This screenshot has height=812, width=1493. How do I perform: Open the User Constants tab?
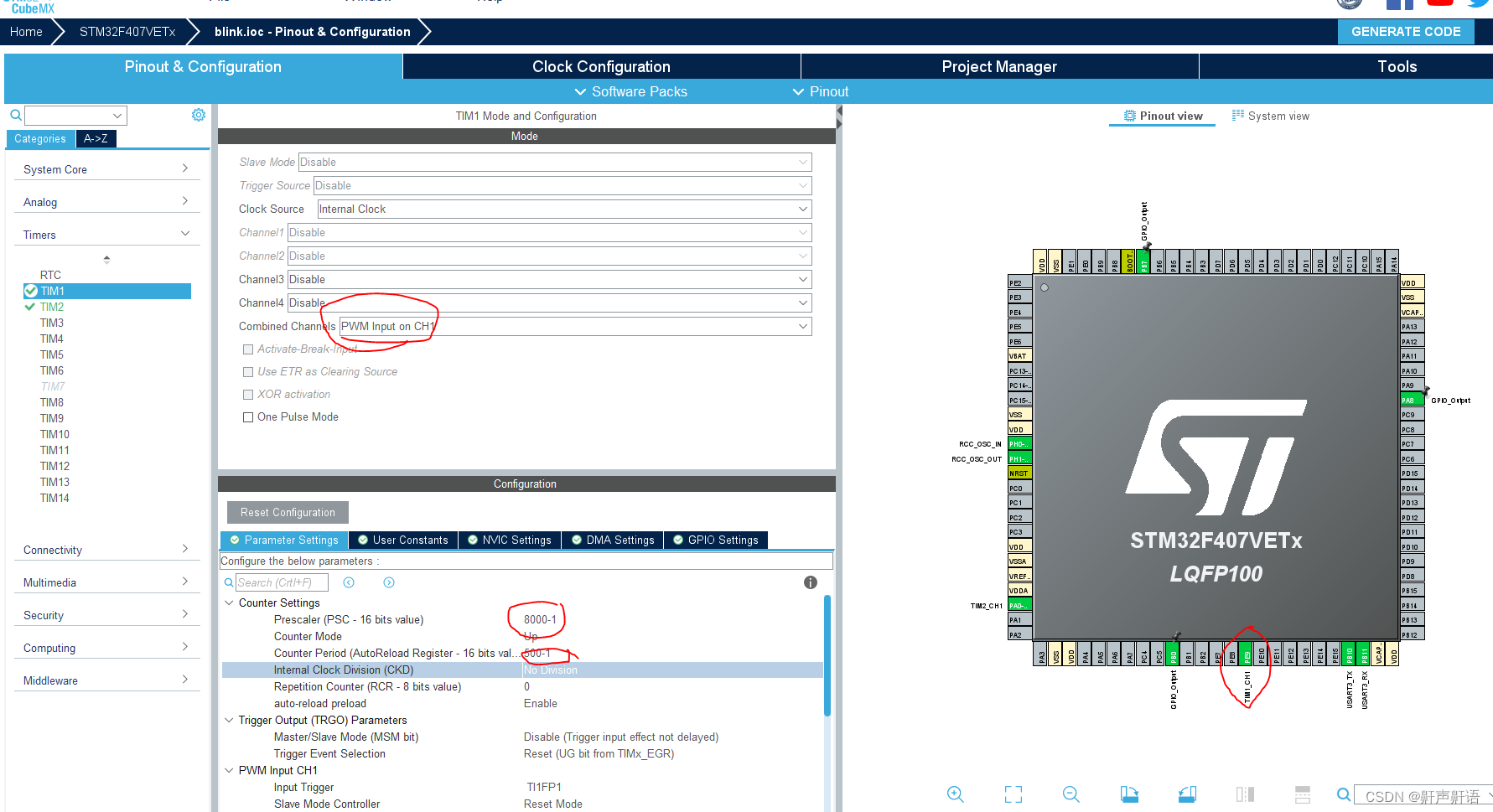pyautogui.click(x=403, y=540)
